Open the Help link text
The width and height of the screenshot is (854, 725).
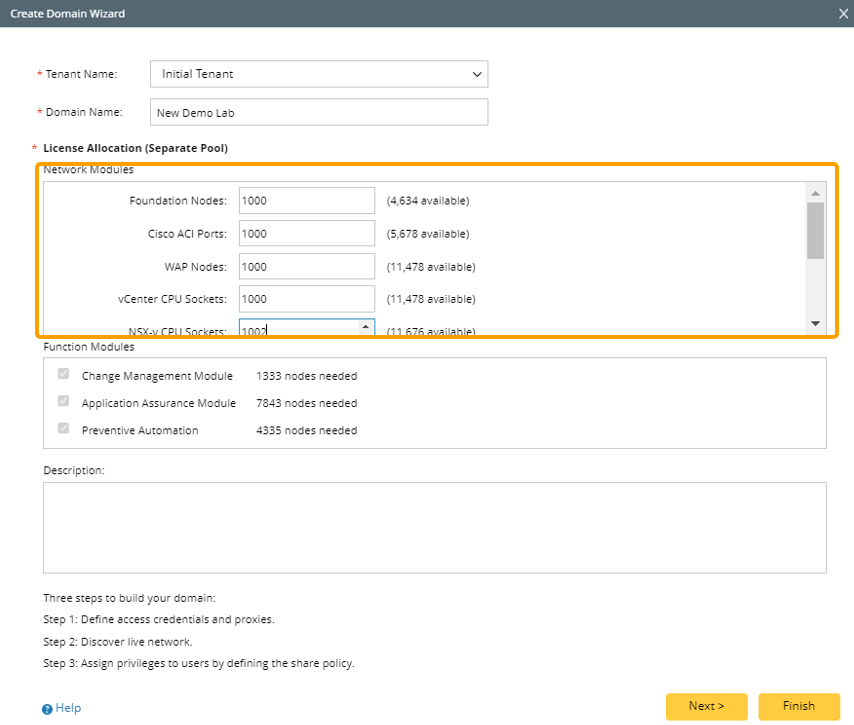tap(68, 708)
